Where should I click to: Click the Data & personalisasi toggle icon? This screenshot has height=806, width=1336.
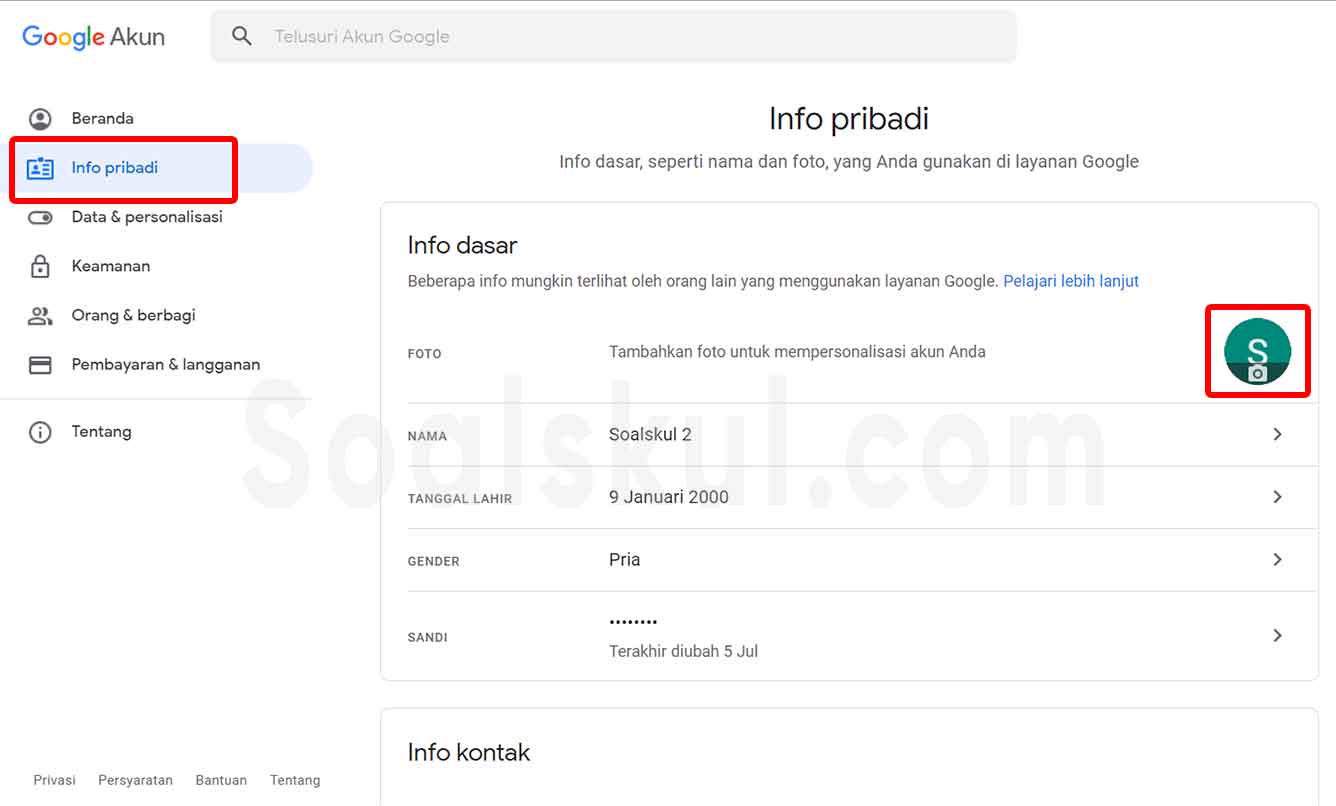pyautogui.click(x=40, y=217)
